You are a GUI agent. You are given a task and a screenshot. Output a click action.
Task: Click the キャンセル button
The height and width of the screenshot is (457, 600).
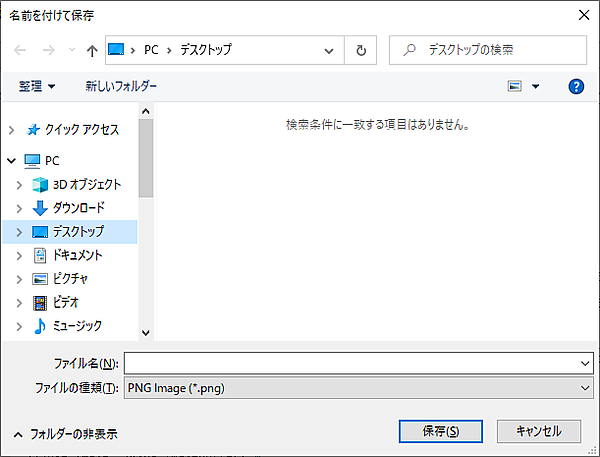(539, 431)
